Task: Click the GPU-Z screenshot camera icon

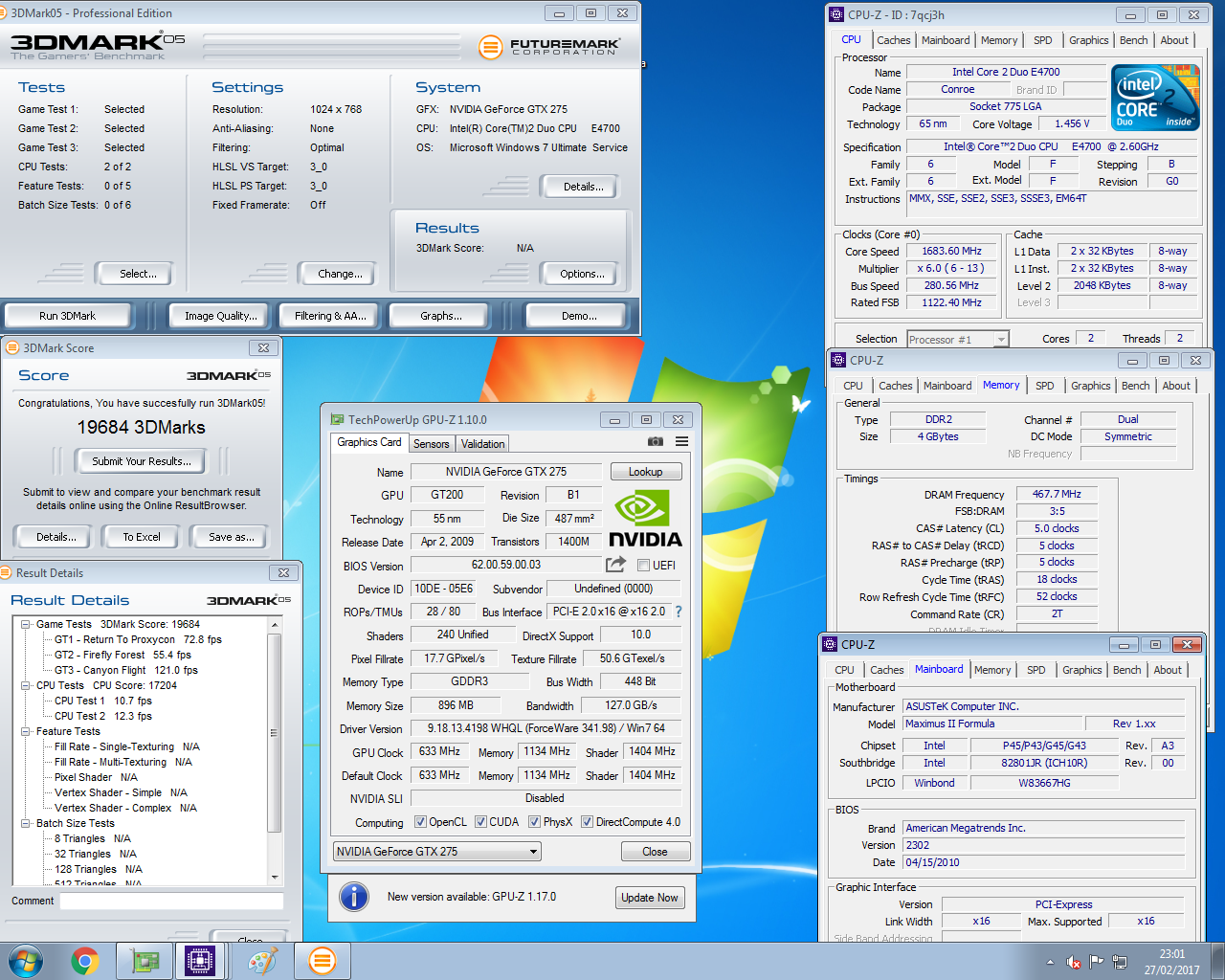Action: [656, 441]
